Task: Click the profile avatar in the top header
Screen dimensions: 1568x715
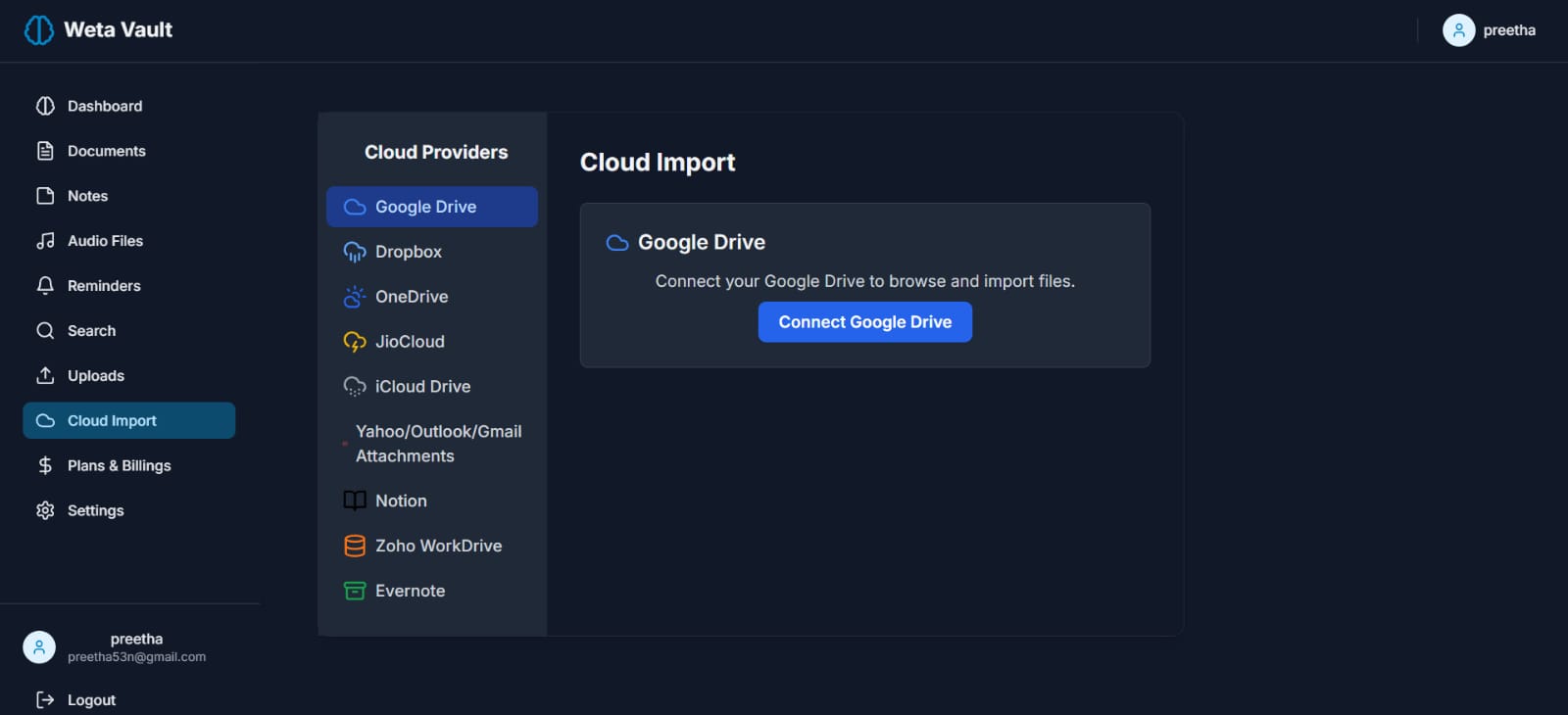Action: tap(1459, 30)
